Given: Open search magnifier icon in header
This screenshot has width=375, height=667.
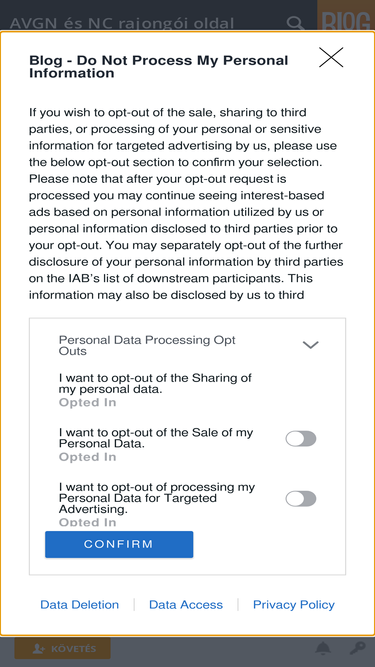Looking at the screenshot, I should click(295, 23).
